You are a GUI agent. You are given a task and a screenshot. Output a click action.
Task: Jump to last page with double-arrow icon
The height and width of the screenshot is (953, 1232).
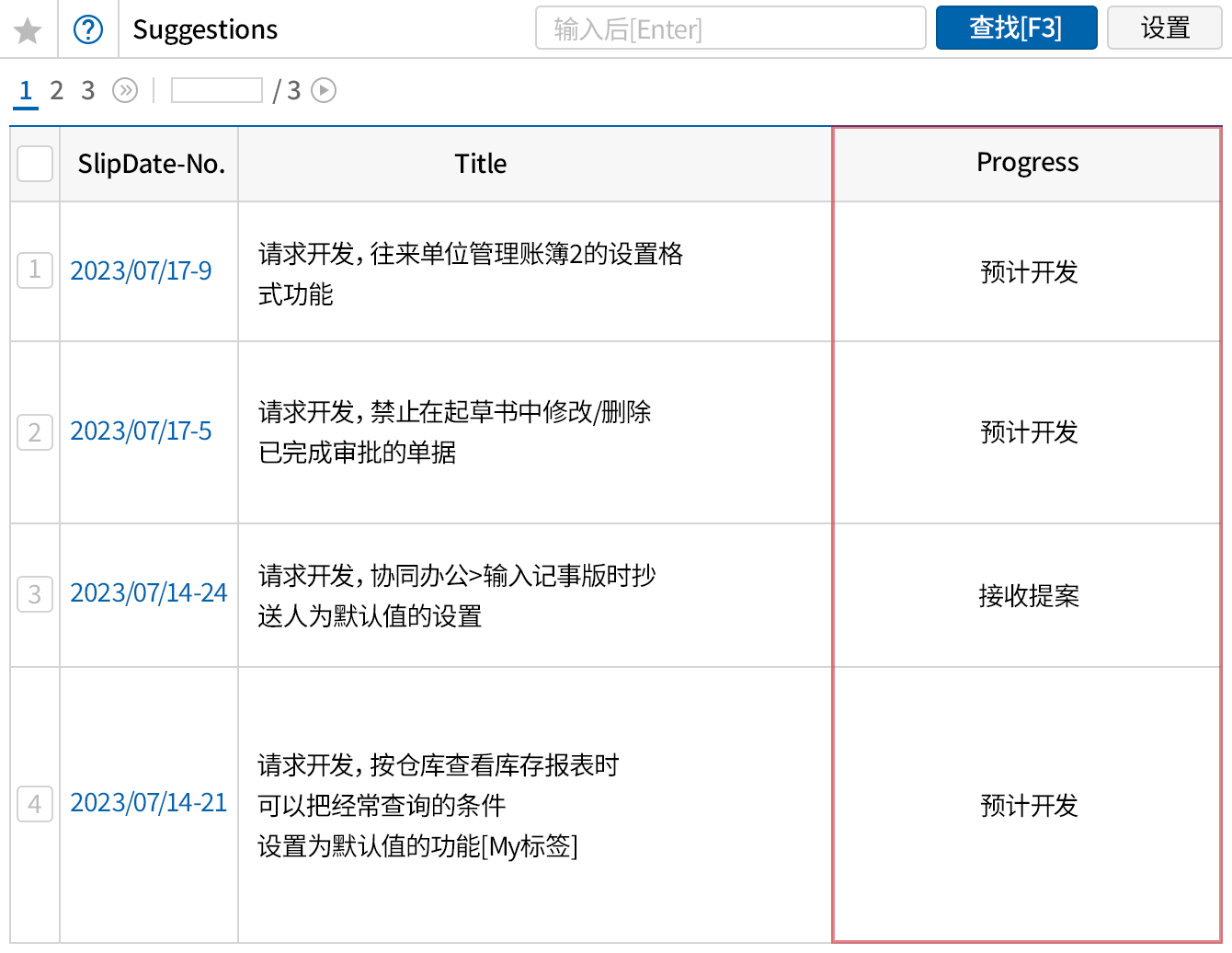coord(125,90)
